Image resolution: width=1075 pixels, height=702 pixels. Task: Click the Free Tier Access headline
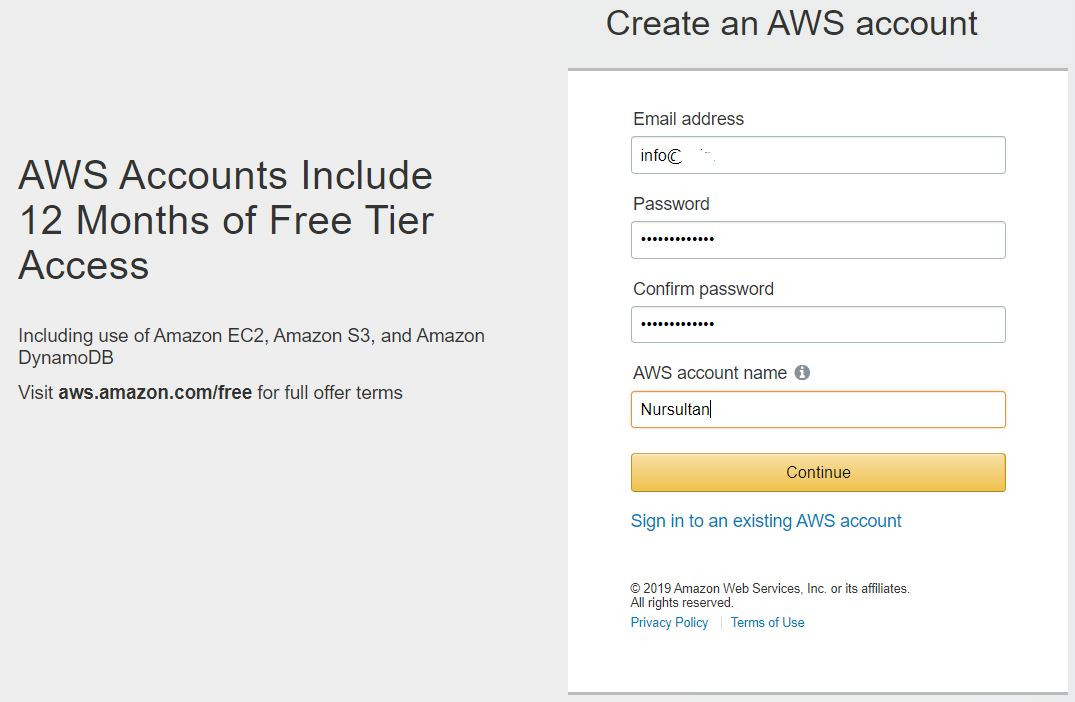[x=225, y=220]
